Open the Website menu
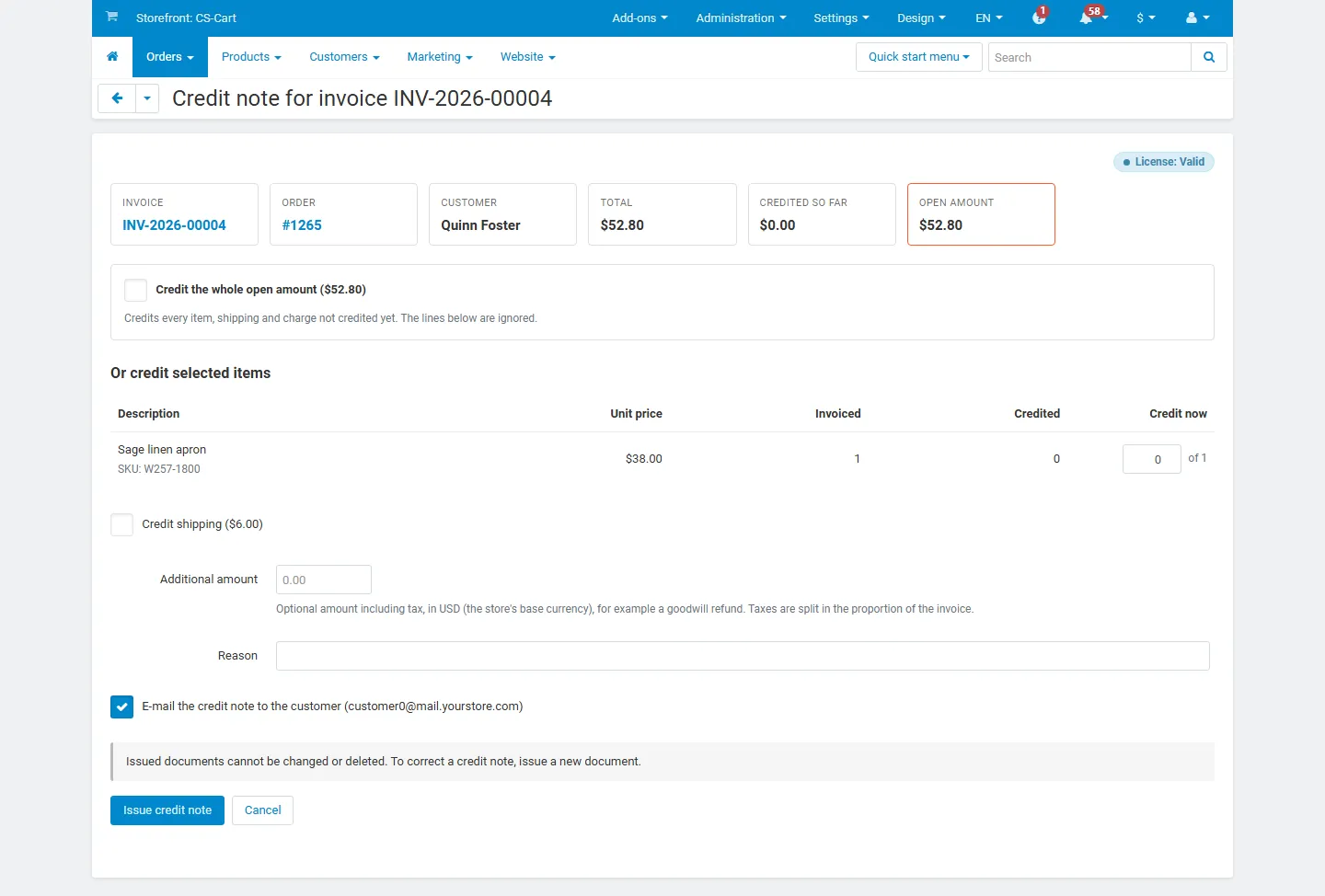 pyautogui.click(x=528, y=57)
